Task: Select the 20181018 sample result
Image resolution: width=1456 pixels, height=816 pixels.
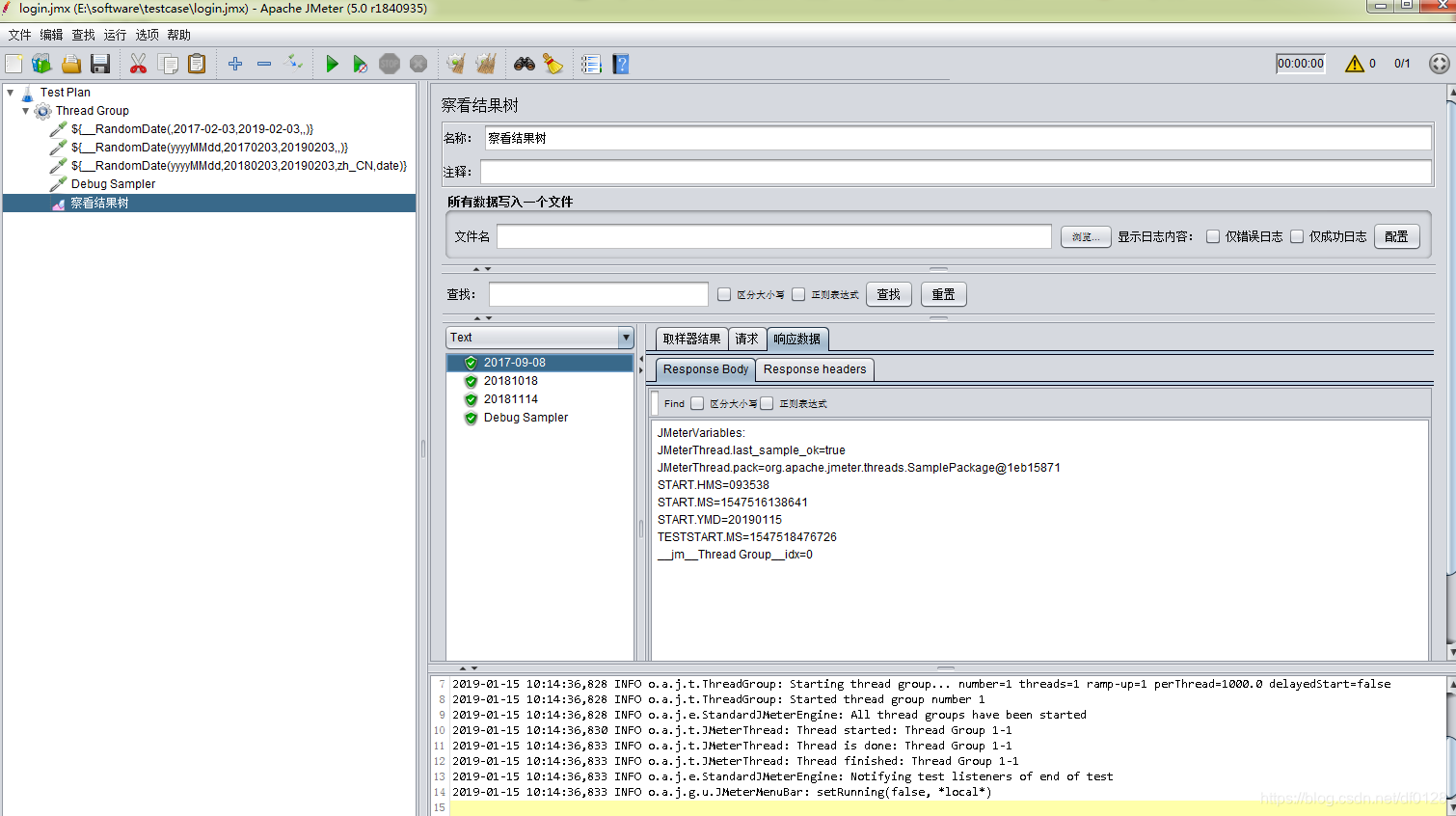Action: click(511, 381)
